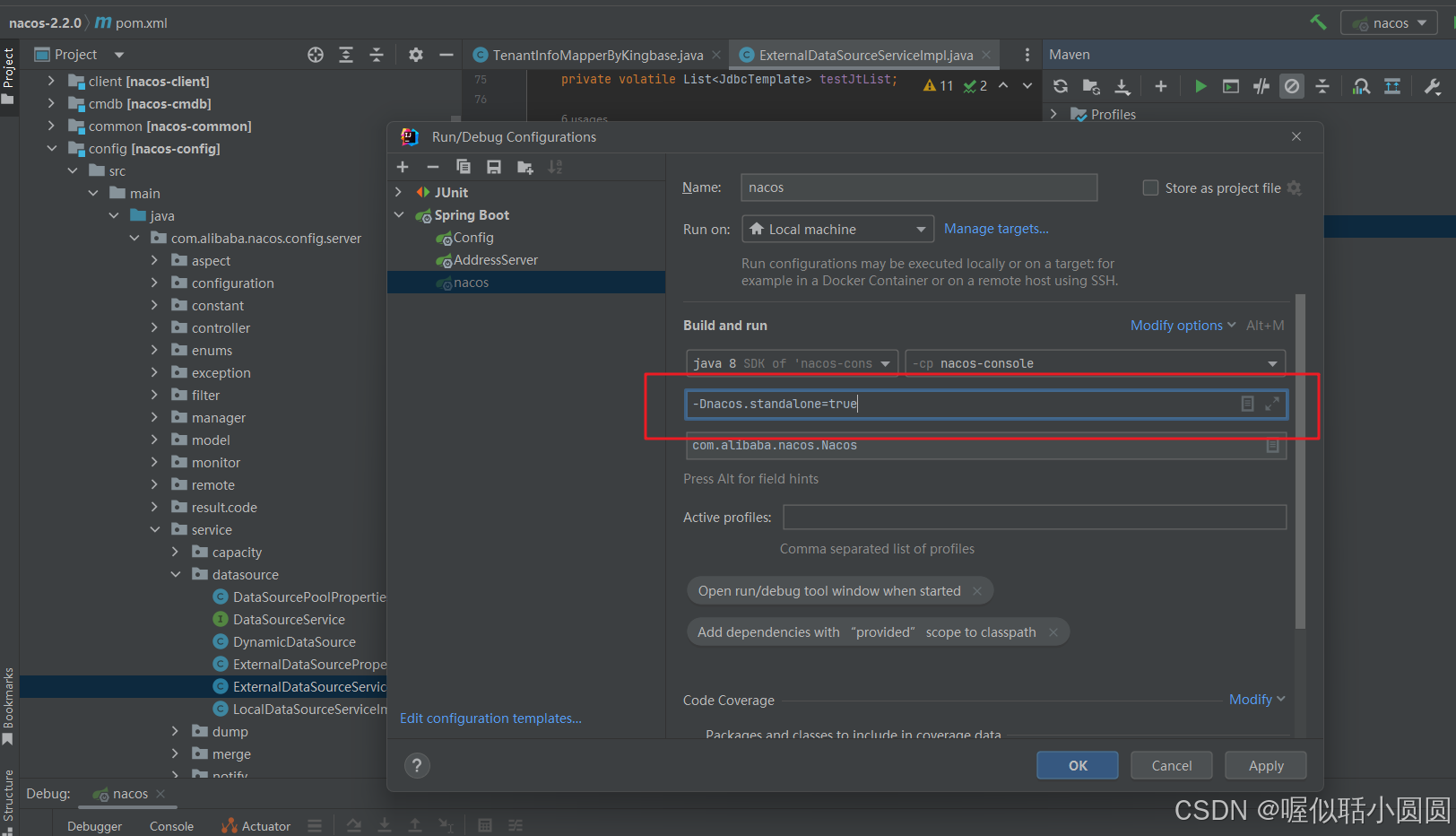Enable Store as project file checkbox
1456x836 pixels.
click(x=1150, y=187)
